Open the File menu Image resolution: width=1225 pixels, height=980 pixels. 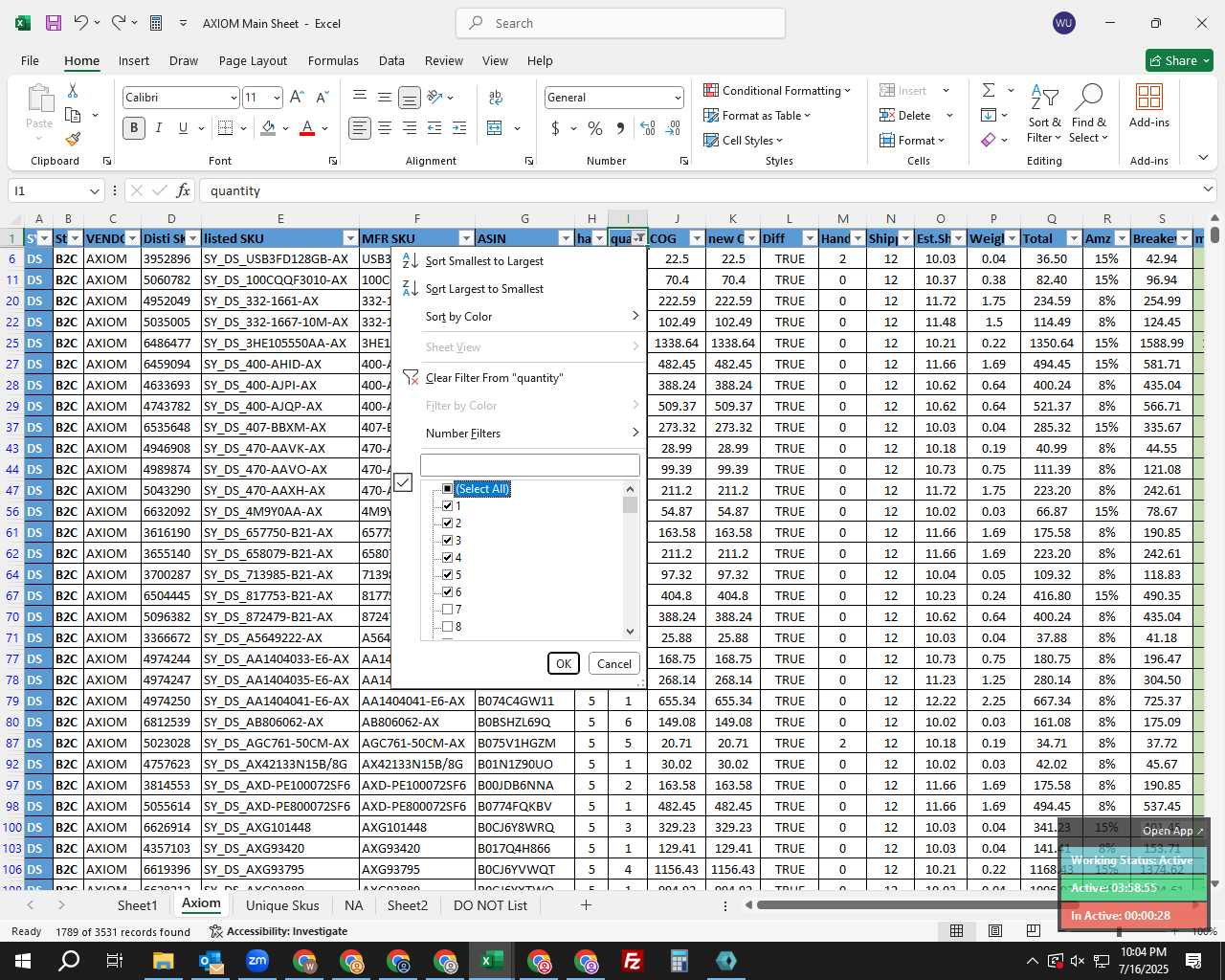pyautogui.click(x=30, y=60)
